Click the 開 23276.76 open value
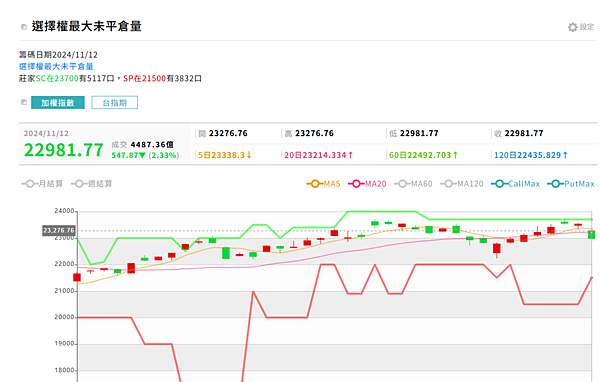Image resolution: width=600 pixels, height=382 pixels. pos(223,133)
